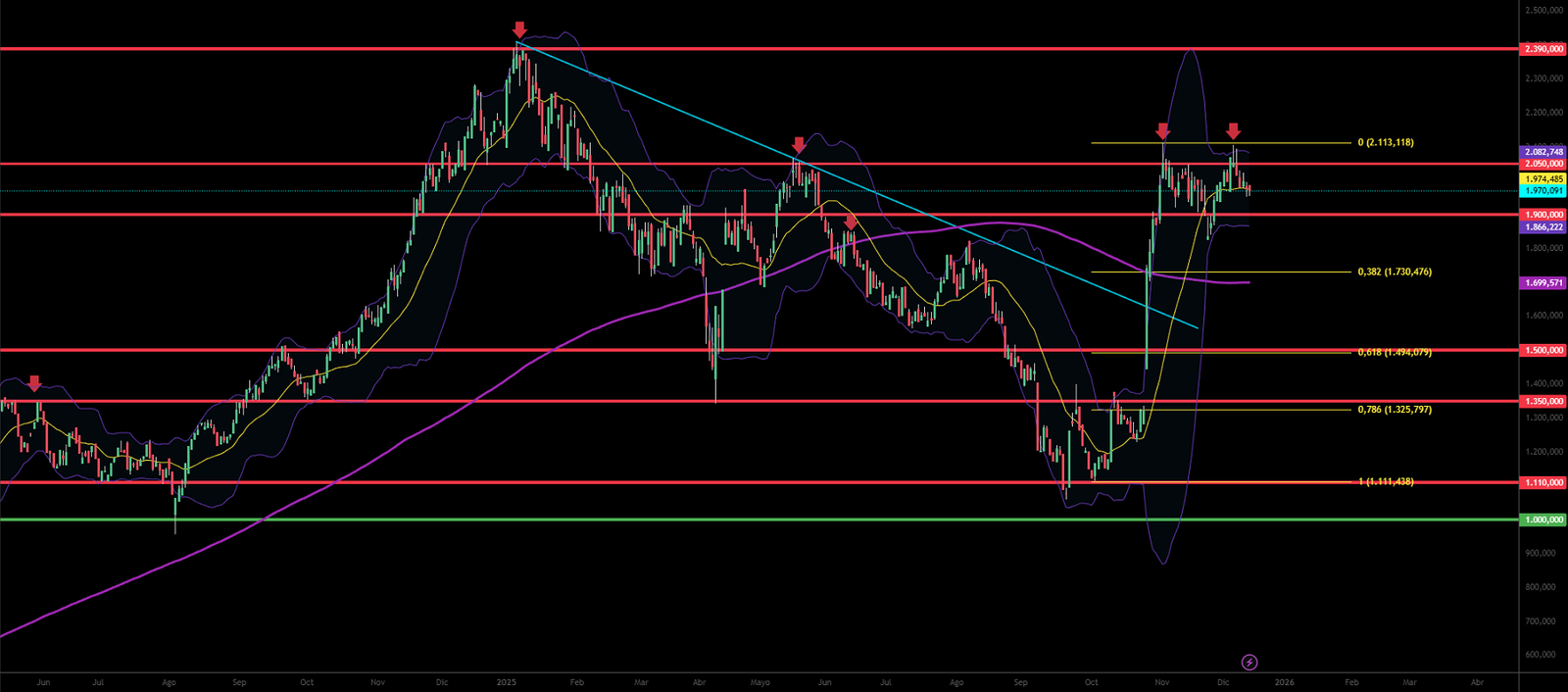Click the green 1.000,000 price label
This screenshot has height=692, width=1568.
tap(1543, 519)
